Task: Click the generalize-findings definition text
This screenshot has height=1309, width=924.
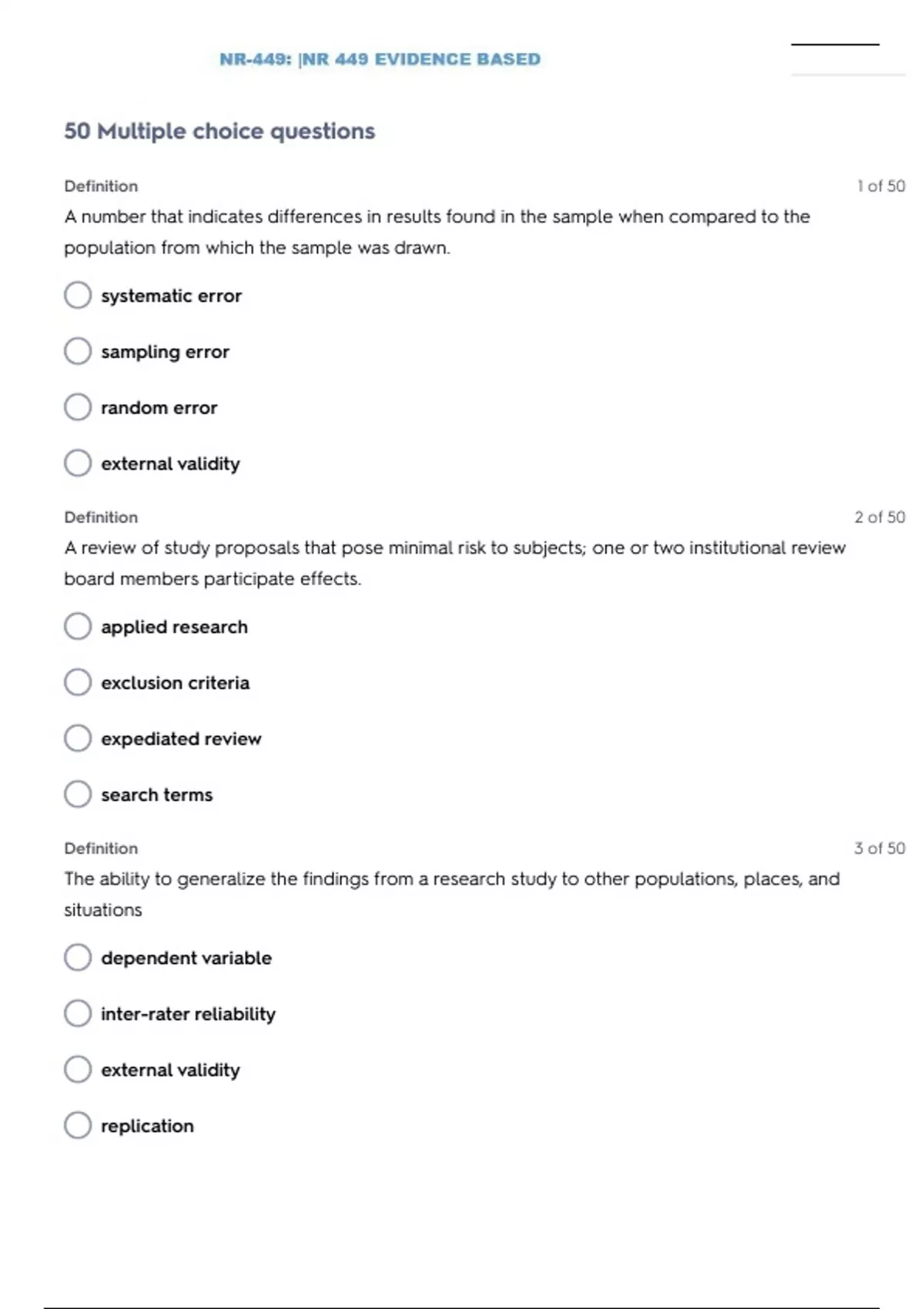Action: (x=451, y=894)
